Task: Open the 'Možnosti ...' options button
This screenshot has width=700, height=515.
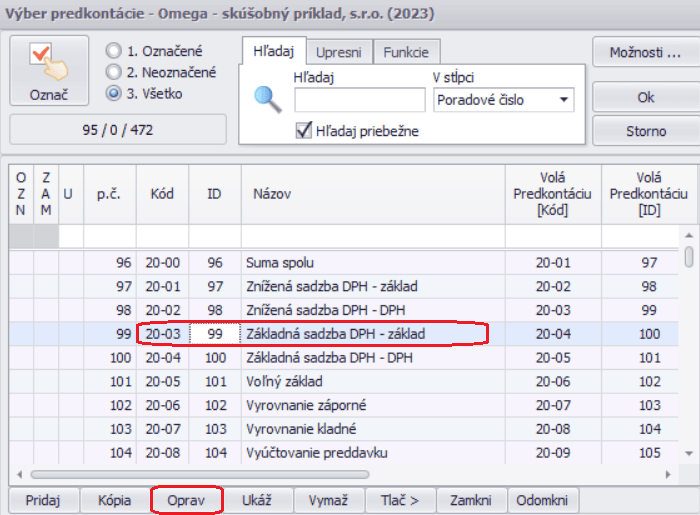Action: click(644, 52)
